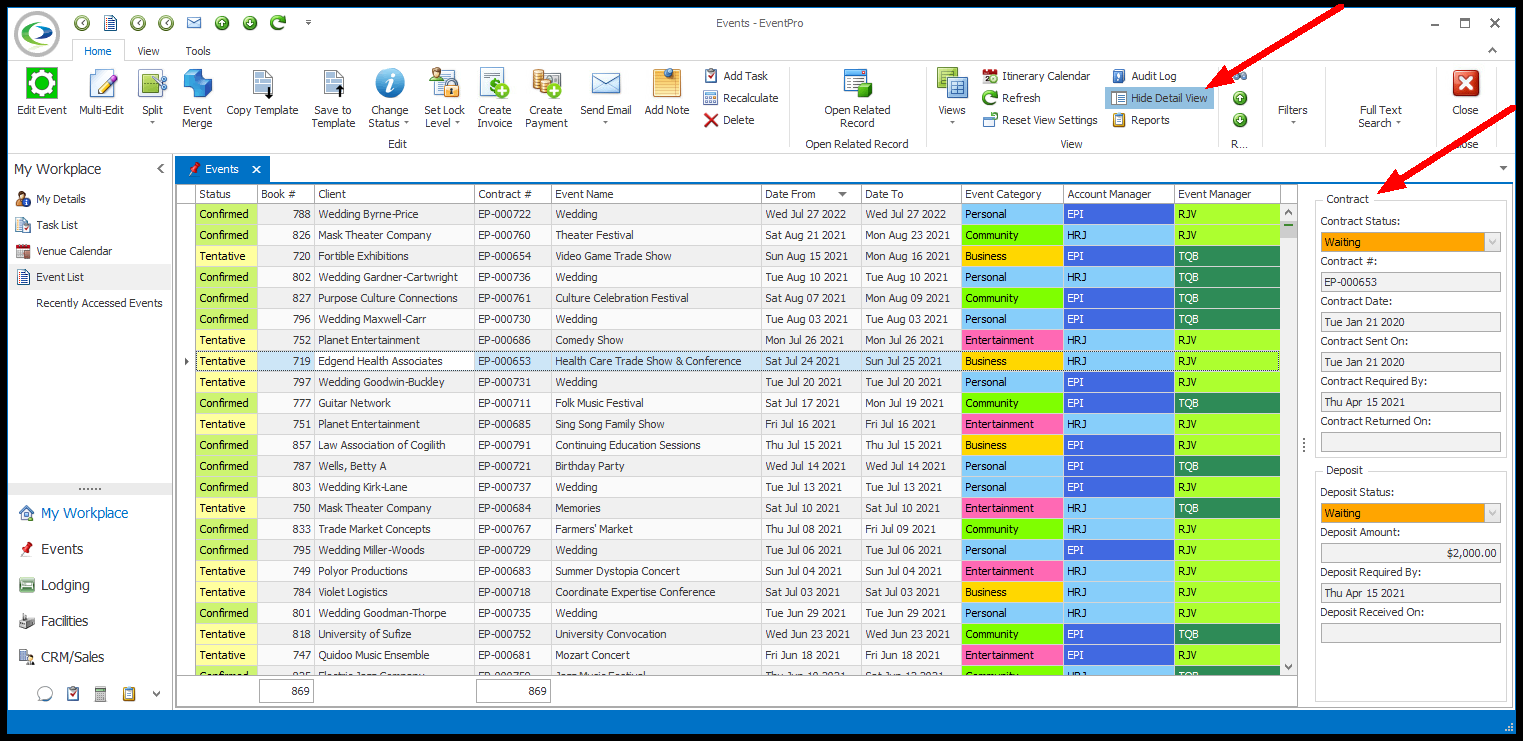Image resolution: width=1523 pixels, height=741 pixels.
Task: Click Recalculate in the Edit group
Action: point(741,98)
